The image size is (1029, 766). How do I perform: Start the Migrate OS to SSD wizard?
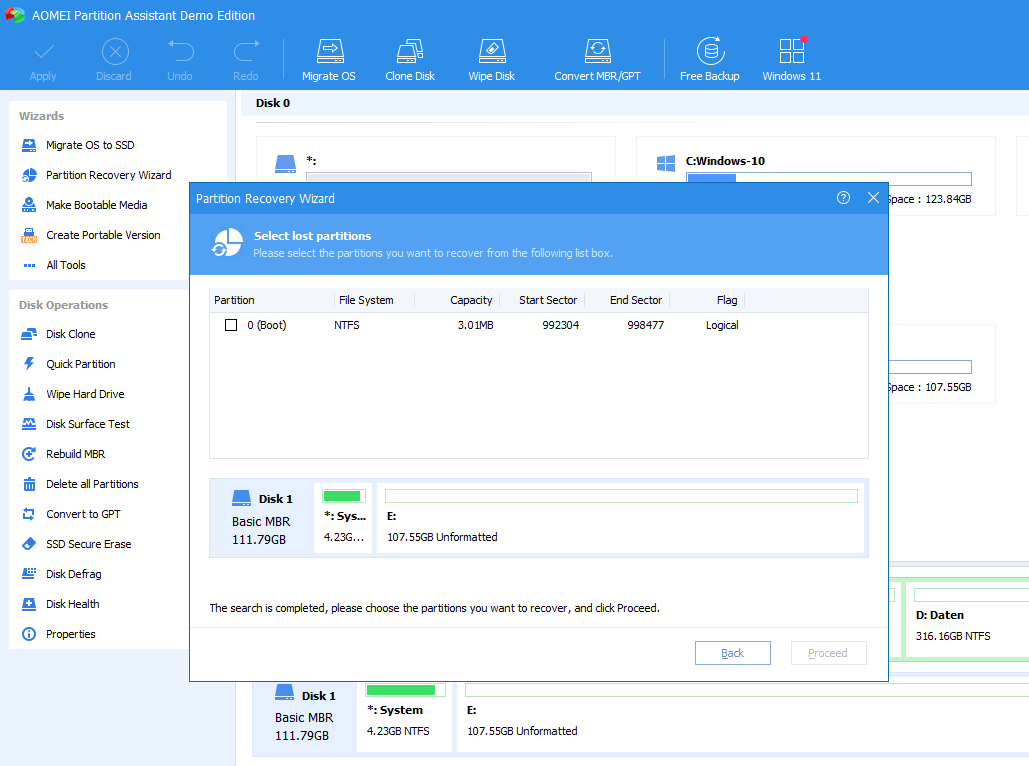[x=90, y=145]
